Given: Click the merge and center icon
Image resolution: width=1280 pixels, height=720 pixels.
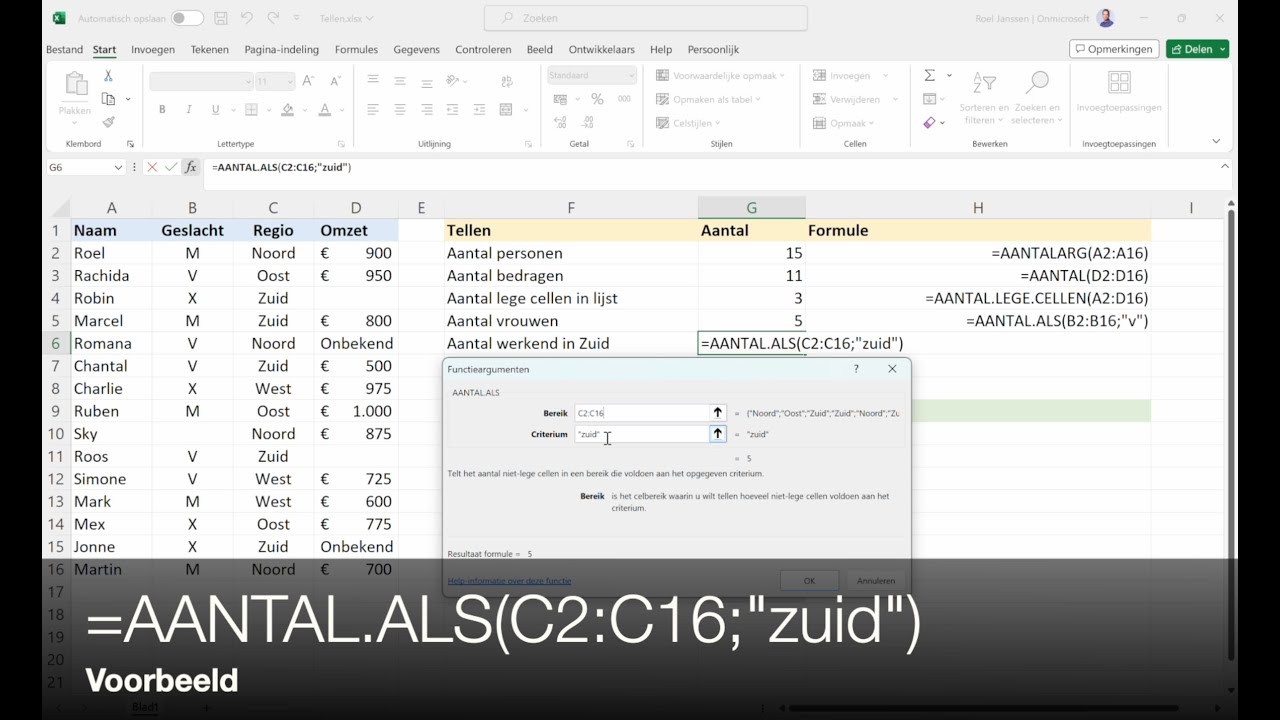Looking at the screenshot, I should 506,110.
